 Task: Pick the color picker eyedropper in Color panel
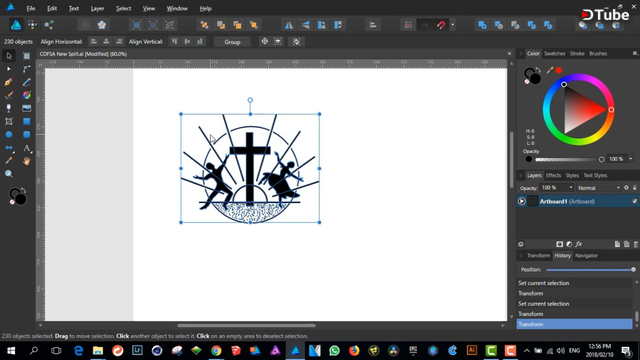coord(550,70)
